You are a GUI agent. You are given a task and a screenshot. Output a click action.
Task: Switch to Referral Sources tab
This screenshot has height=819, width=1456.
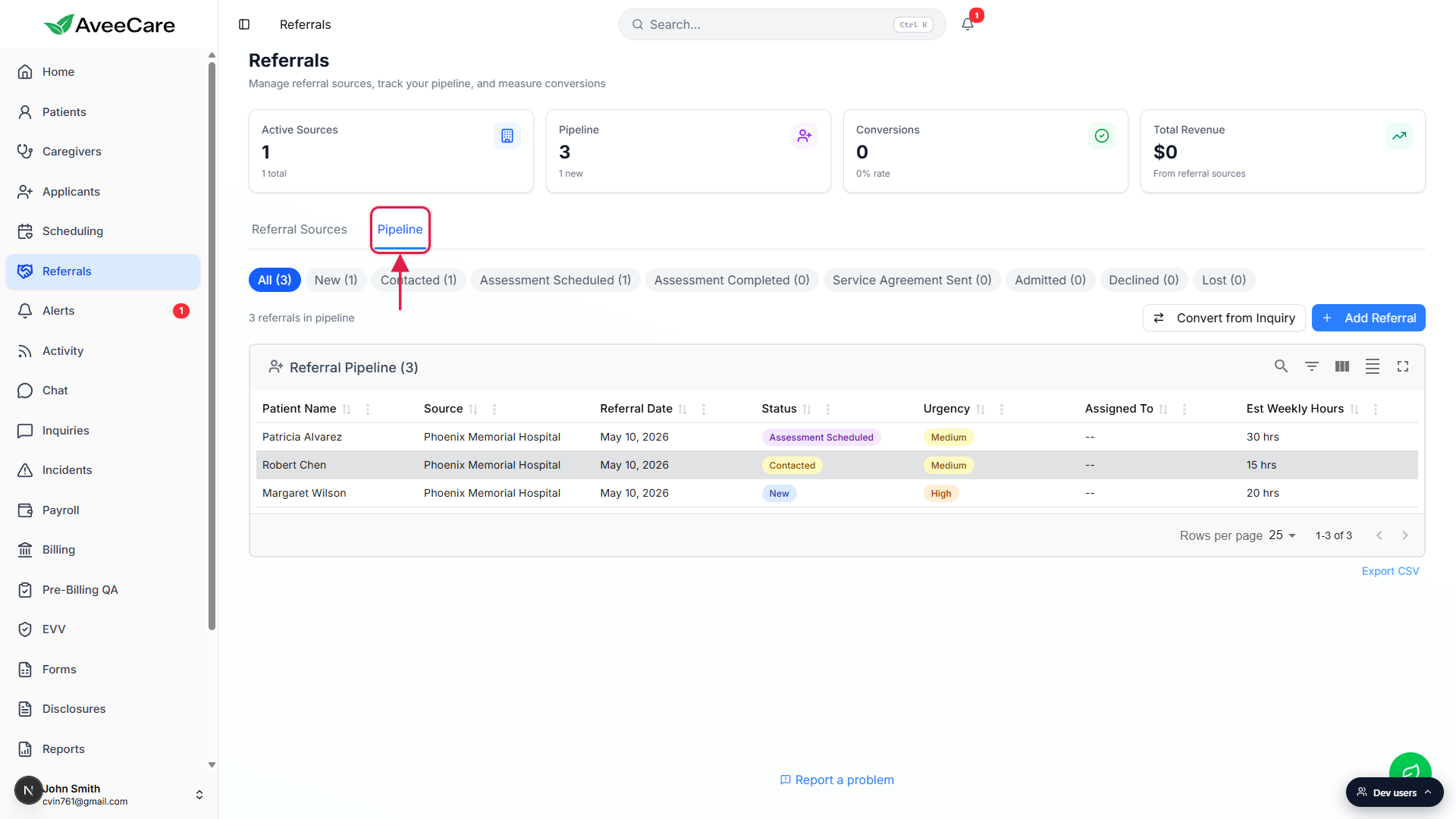(300, 229)
